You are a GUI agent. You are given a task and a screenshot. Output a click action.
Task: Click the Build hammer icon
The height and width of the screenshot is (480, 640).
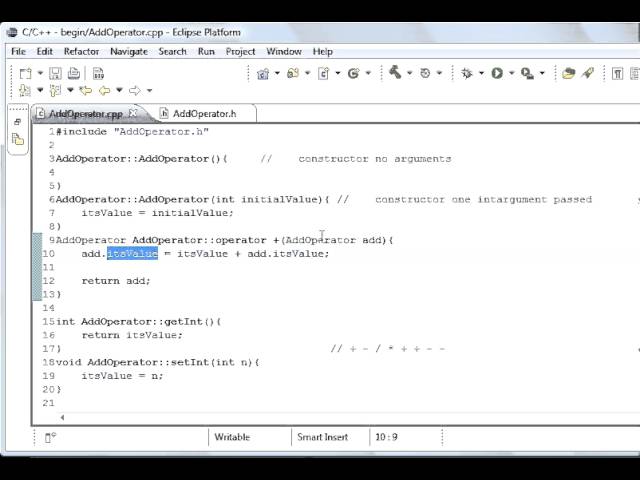coord(395,73)
